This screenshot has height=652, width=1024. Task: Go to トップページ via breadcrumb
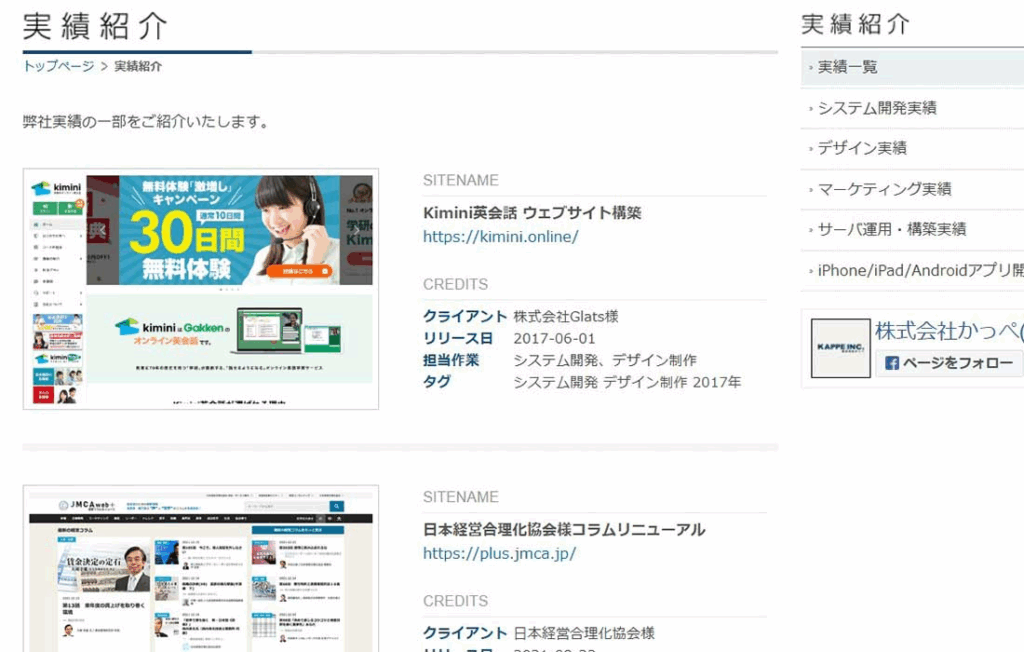[x=59, y=67]
